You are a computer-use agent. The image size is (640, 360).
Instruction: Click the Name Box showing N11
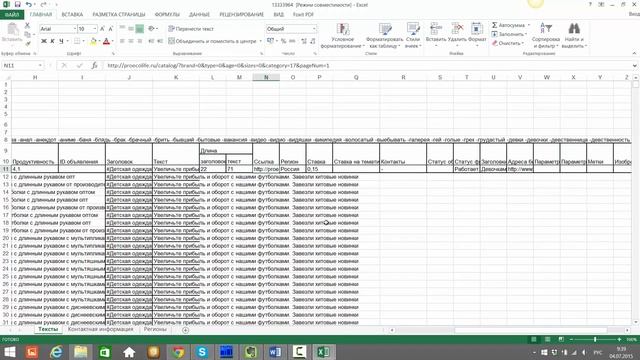[x=22, y=65]
